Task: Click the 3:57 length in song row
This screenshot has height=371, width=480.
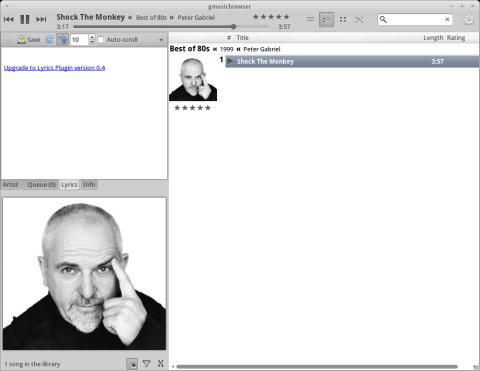Action: coord(437,62)
